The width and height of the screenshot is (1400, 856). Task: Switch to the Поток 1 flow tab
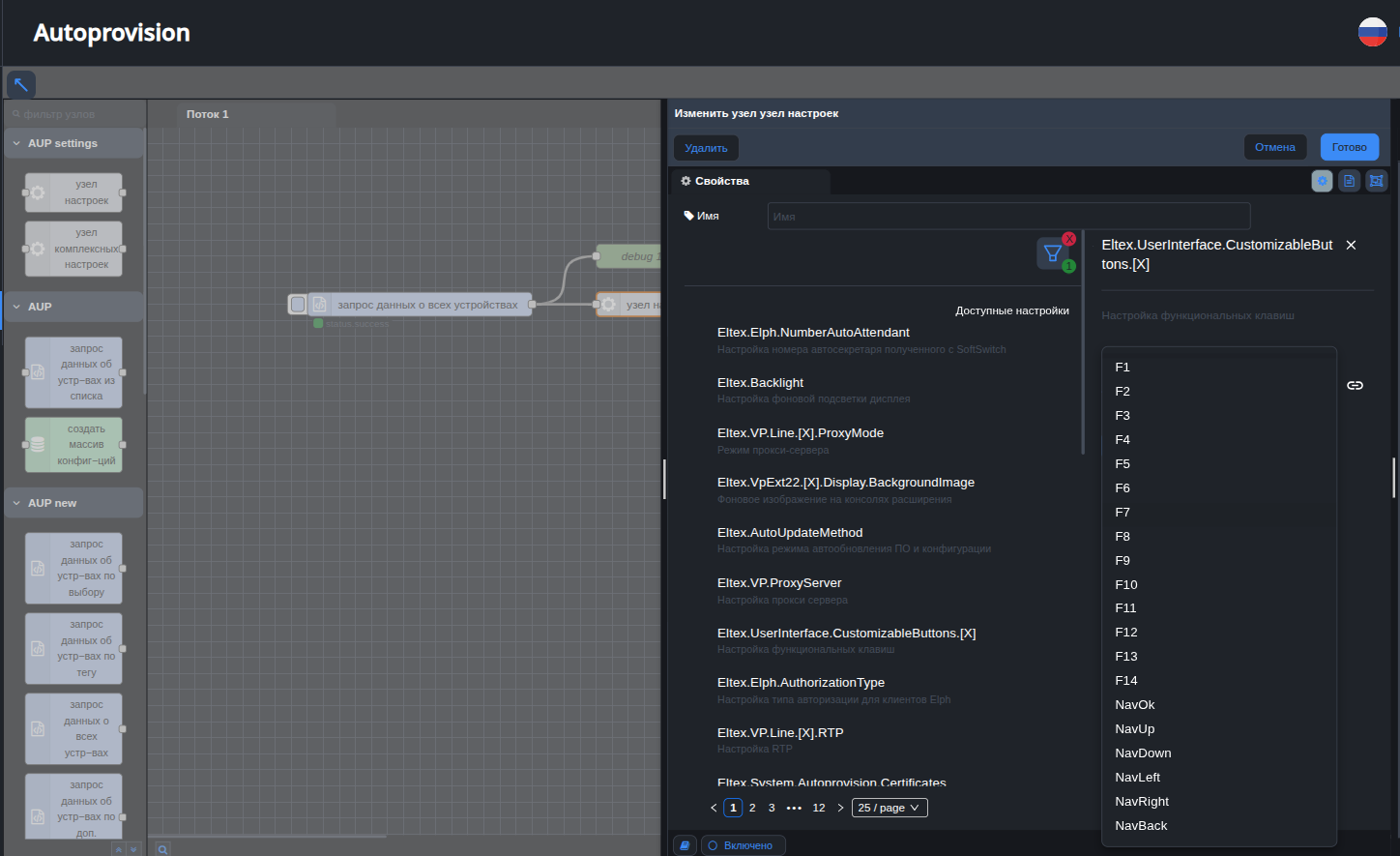[208, 114]
